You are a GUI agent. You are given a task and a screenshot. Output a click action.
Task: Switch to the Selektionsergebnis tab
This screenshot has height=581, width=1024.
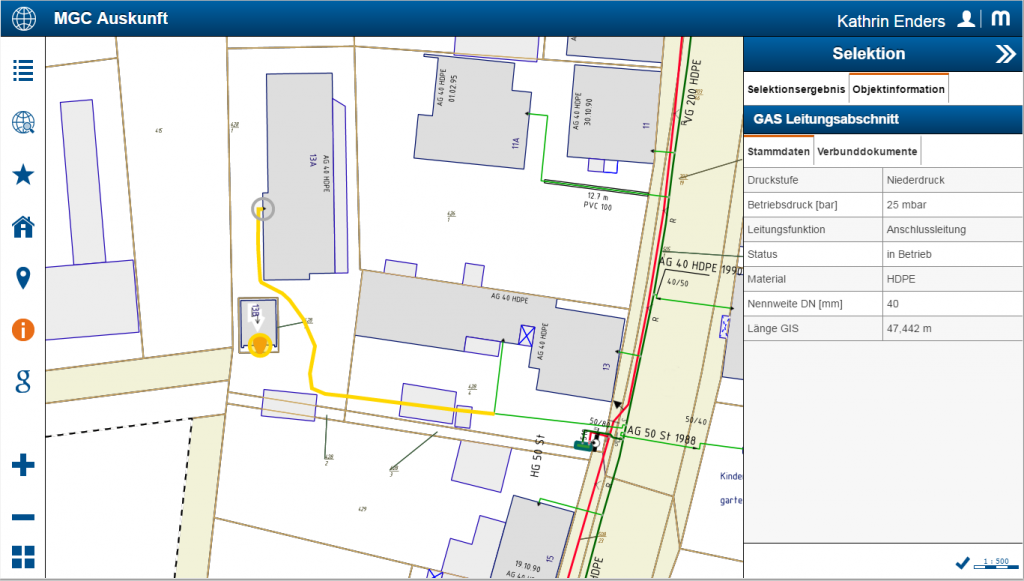(x=796, y=89)
